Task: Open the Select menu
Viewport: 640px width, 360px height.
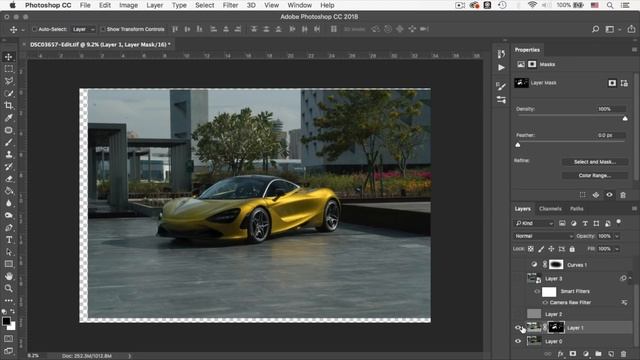Action: point(204,5)
